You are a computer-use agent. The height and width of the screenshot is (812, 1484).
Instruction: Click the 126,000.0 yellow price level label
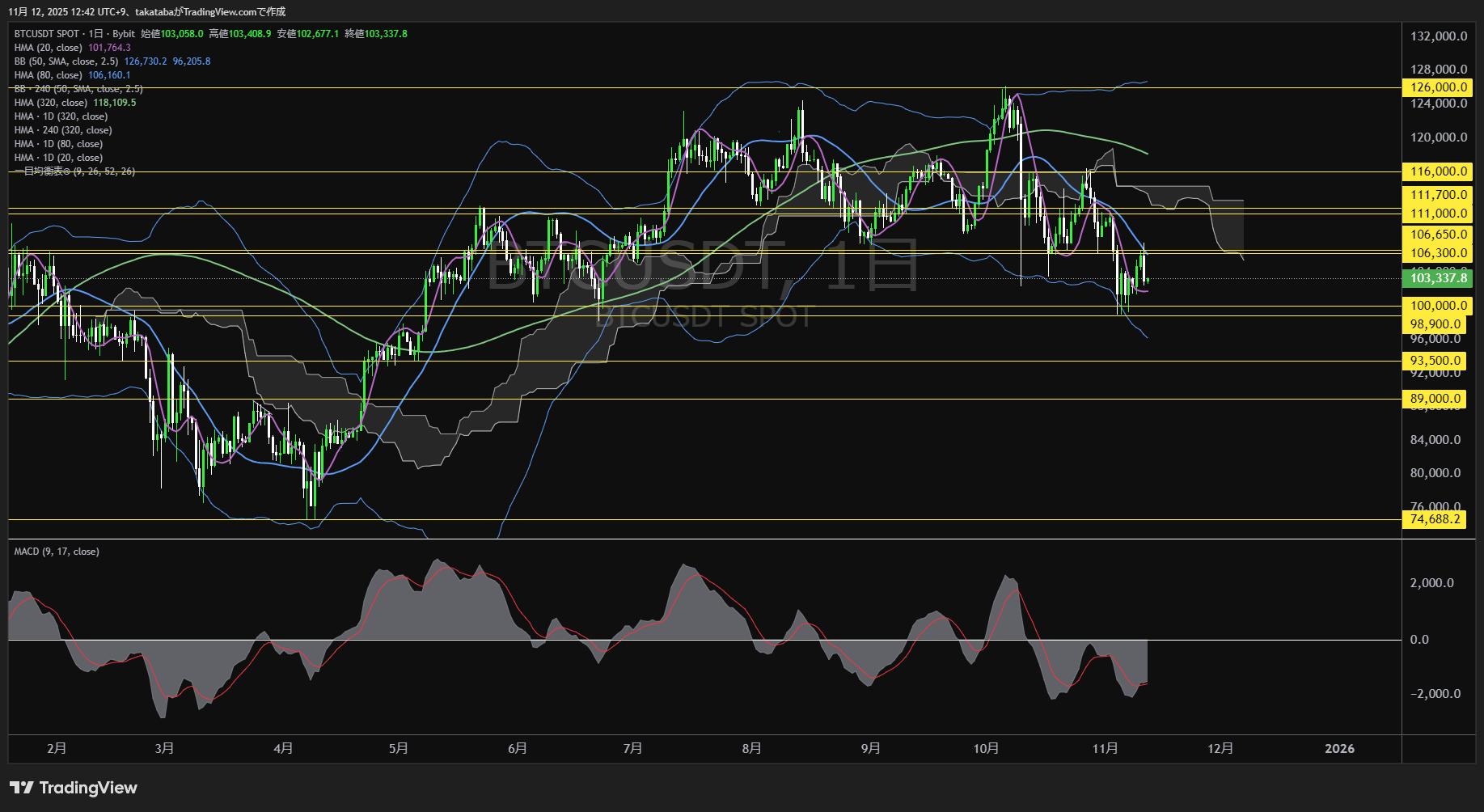(x=1438, y=87)
